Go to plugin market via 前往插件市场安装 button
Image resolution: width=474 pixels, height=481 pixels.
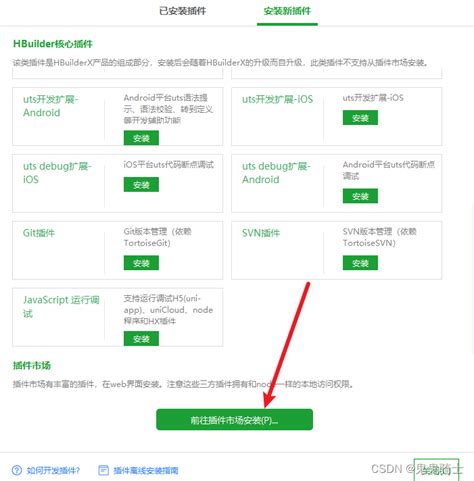(234, 420)
